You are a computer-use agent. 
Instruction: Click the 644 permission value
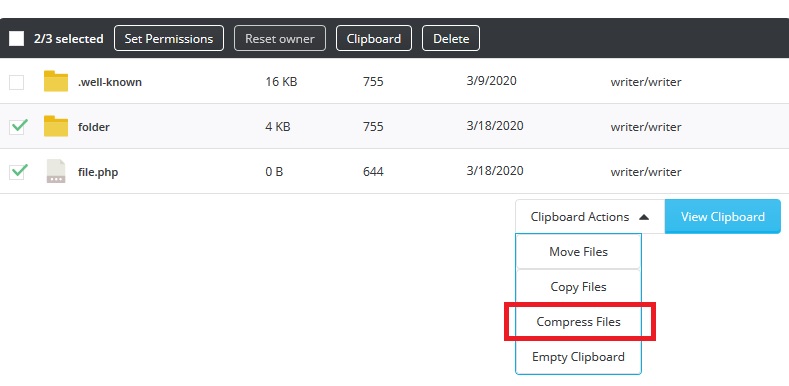coord(373,172)
